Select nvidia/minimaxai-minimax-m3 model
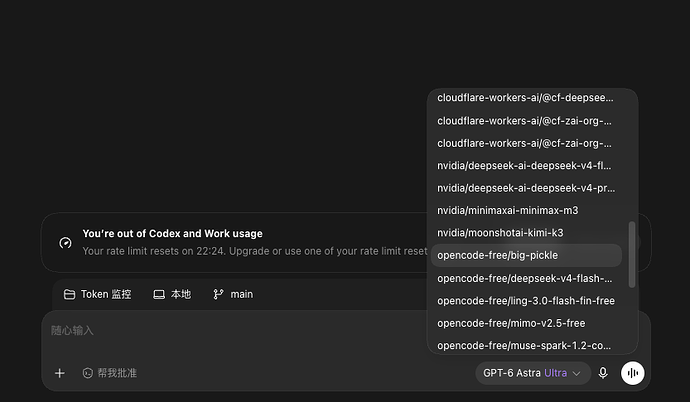The width and height of the screenshot is (690, 402). [x=526, y=210]
